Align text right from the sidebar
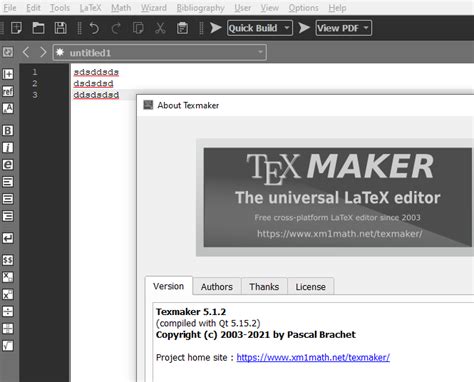Image resolution: width=474 pixels, height=382 pixels. point(8,216)
